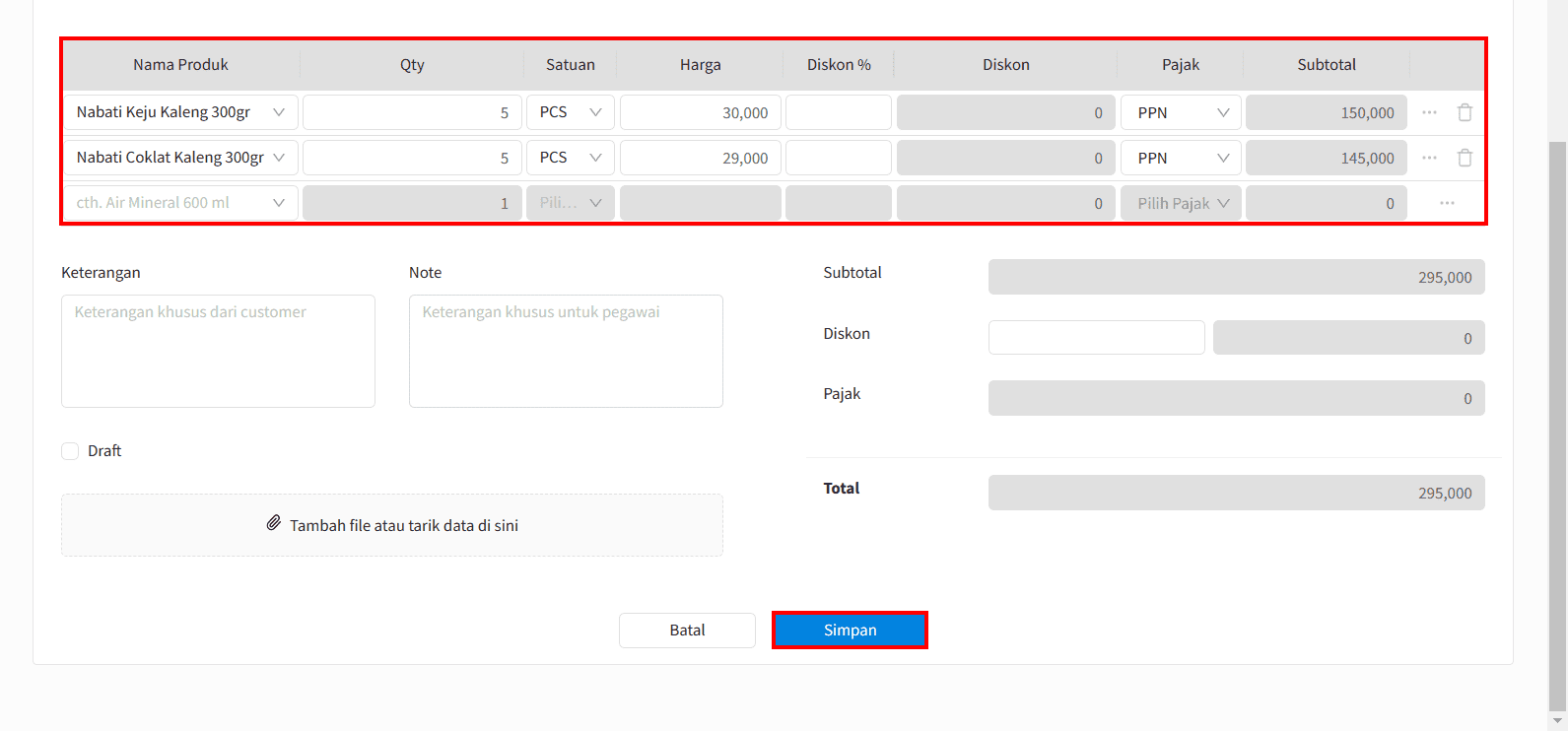The width and height of the screenshot is (1568, 731).
Task: Click the Total 295,000 value
Action: pos(1237,493)
